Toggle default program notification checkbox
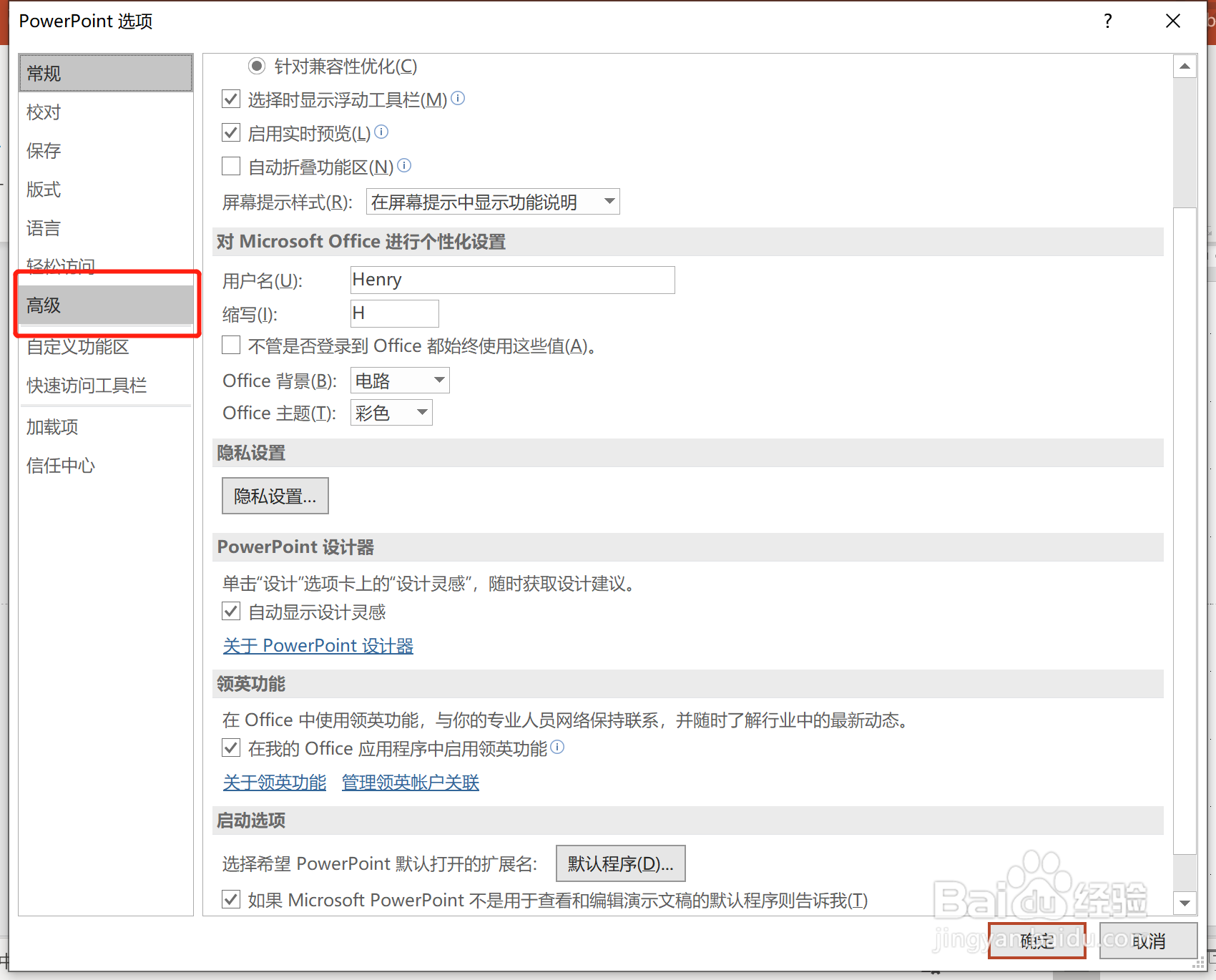This screenshot has height=980, width=1216. coord(231,900)
